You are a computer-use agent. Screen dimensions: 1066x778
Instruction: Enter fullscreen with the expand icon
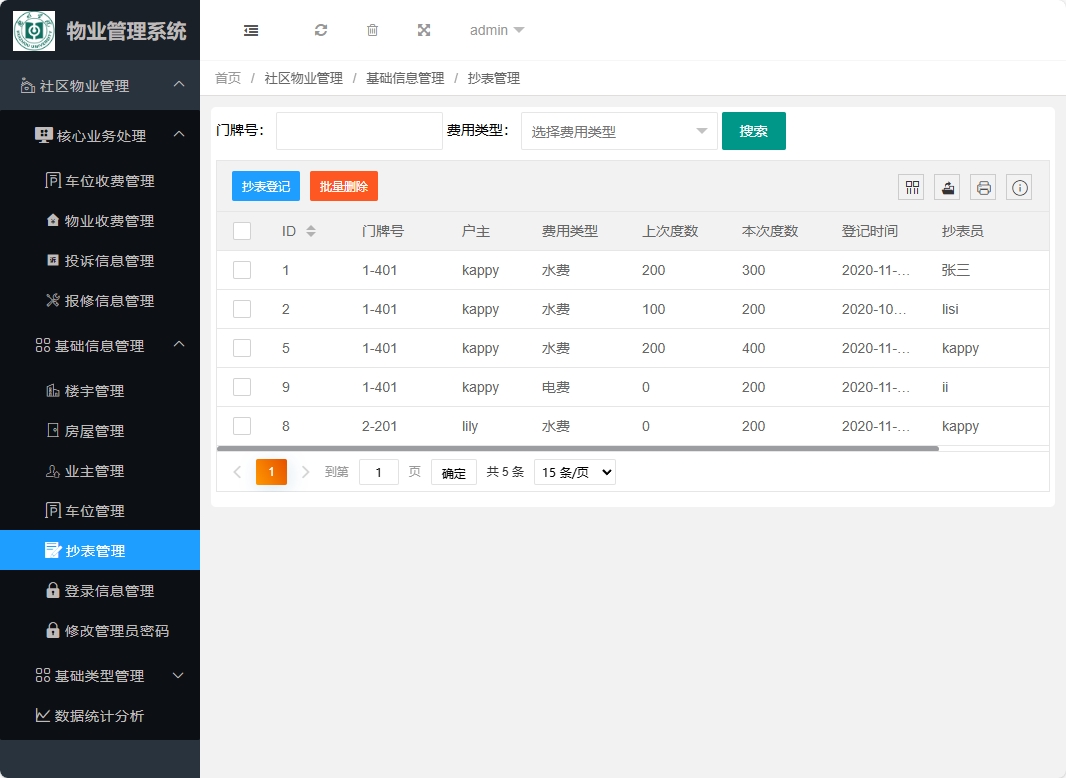424,30
